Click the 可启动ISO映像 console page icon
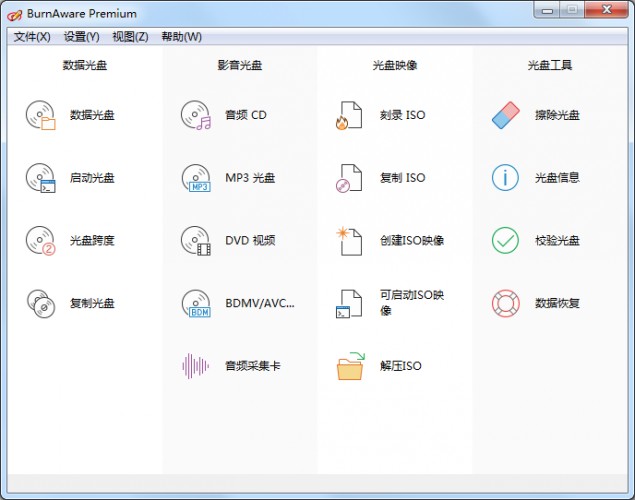Image resolution: width=635 pixels, height=500 pixels. 349,304
